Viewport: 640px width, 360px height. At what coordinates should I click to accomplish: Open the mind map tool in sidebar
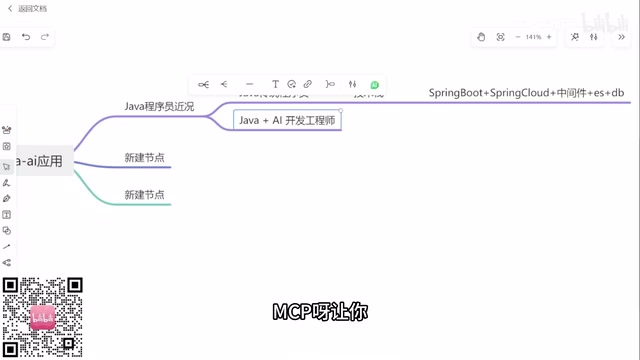(x=7, y=262)
